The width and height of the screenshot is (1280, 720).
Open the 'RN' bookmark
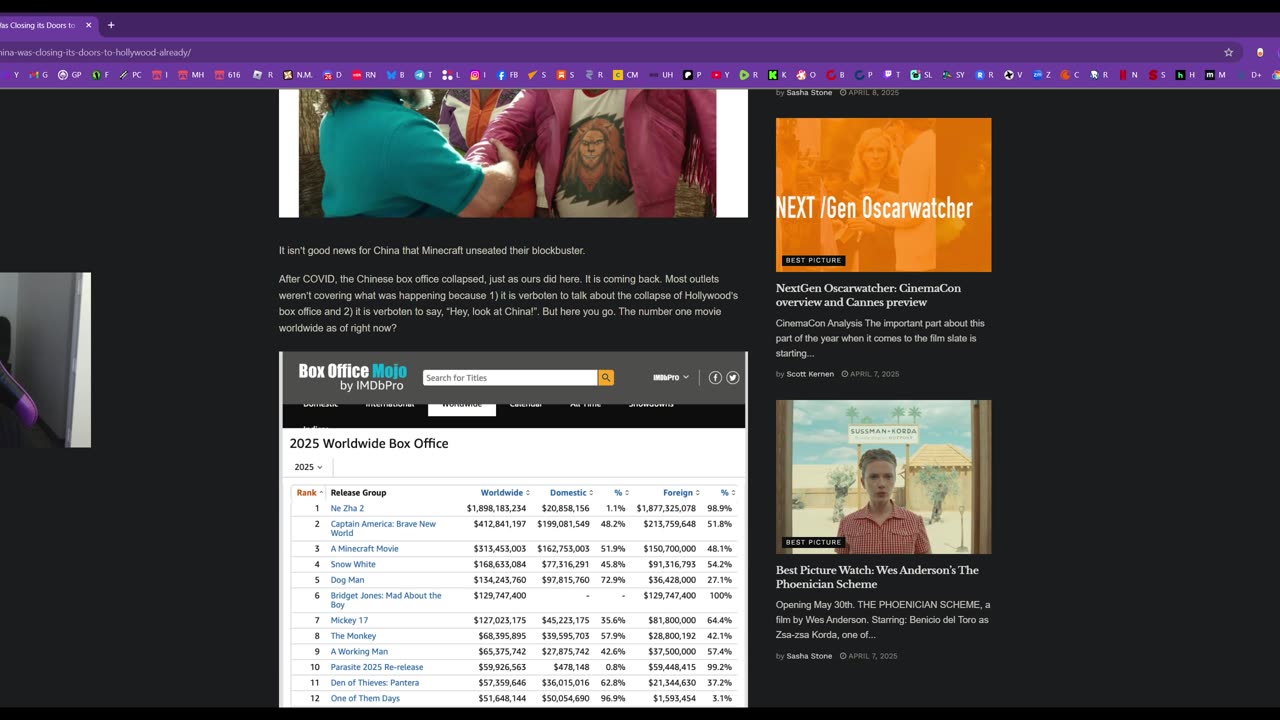click(364, 75)
